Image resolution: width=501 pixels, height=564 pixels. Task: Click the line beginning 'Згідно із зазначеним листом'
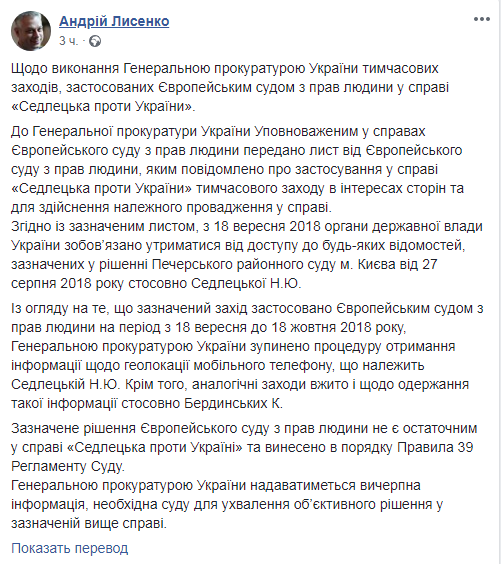(x=247, y=227)
